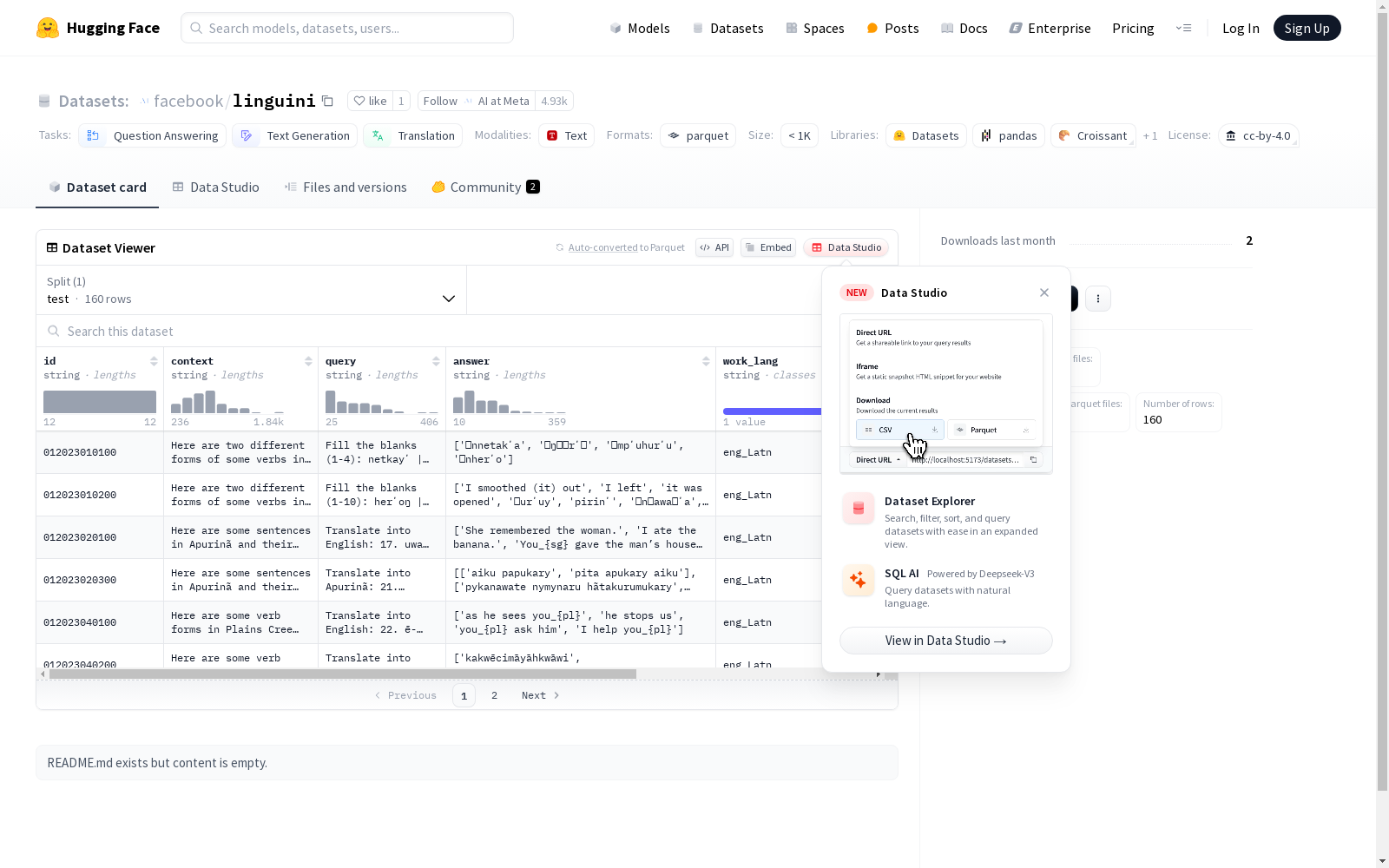Click the API button in Dataset Viewer
1389x868 pixels.
pyautogui.click(x=714, y=247)
